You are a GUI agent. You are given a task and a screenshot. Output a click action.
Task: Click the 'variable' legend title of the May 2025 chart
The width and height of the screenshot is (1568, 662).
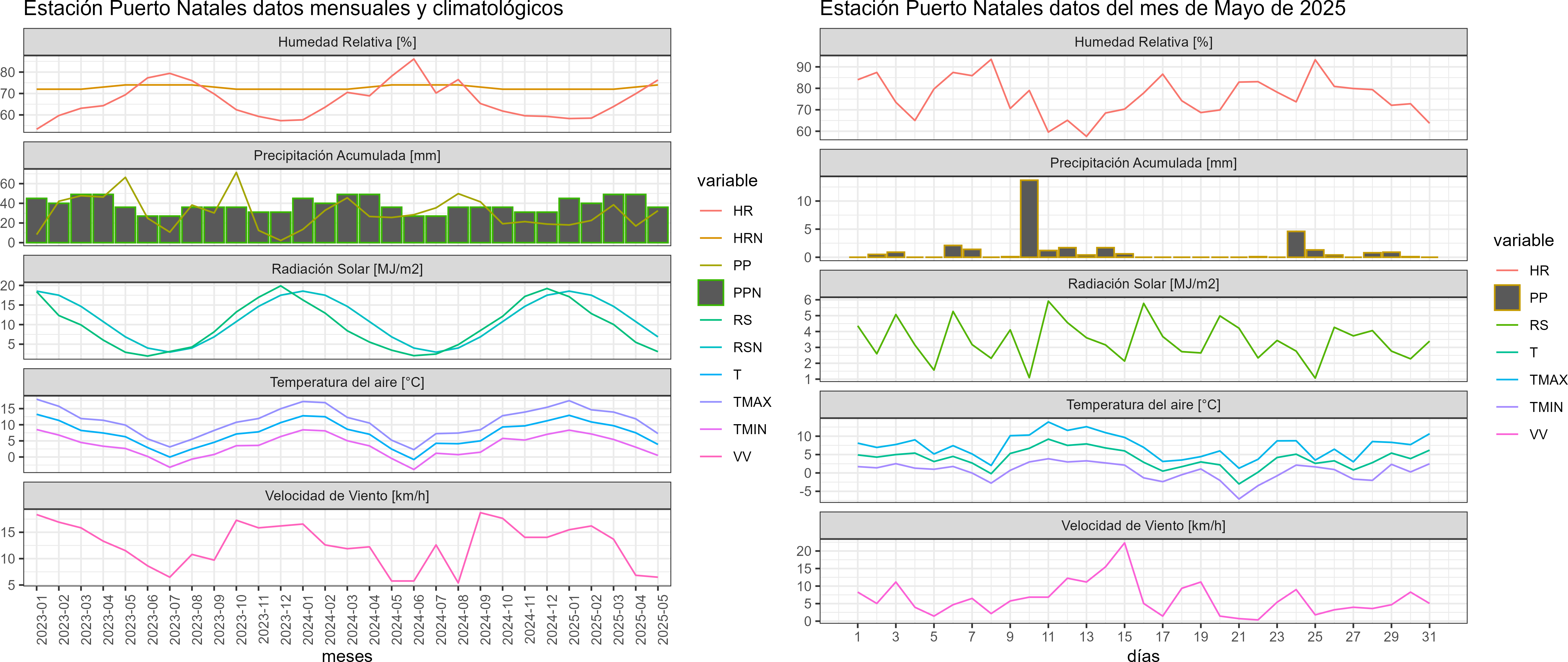[1523, 241]
